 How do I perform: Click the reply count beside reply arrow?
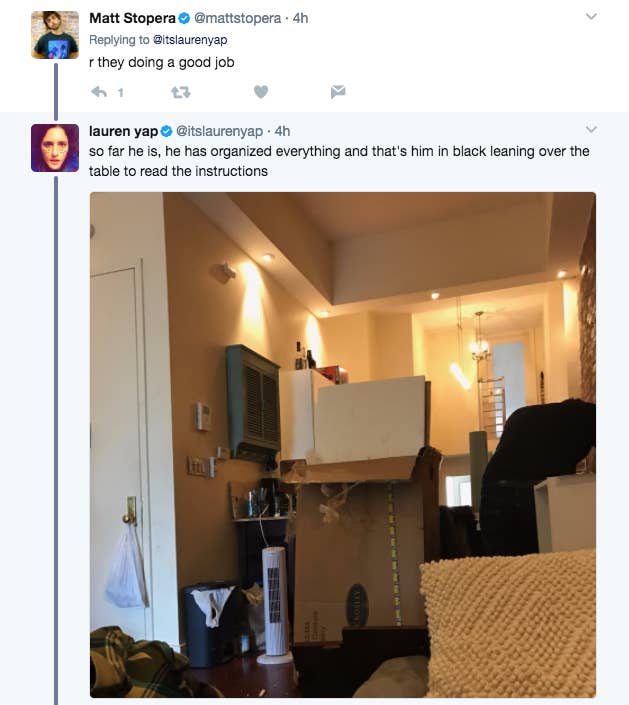tap(120, 93)
